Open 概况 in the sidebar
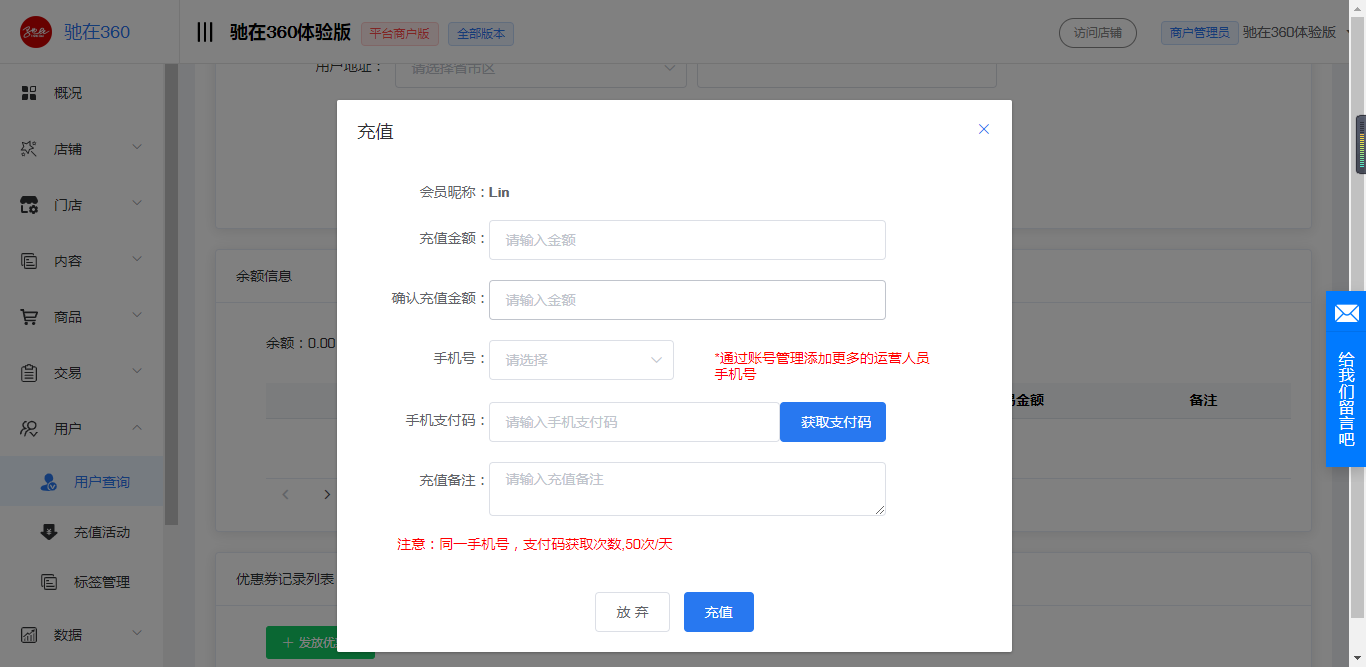Screen dimensions: 1366x667 pyautogui.click(x=82, y=93)
